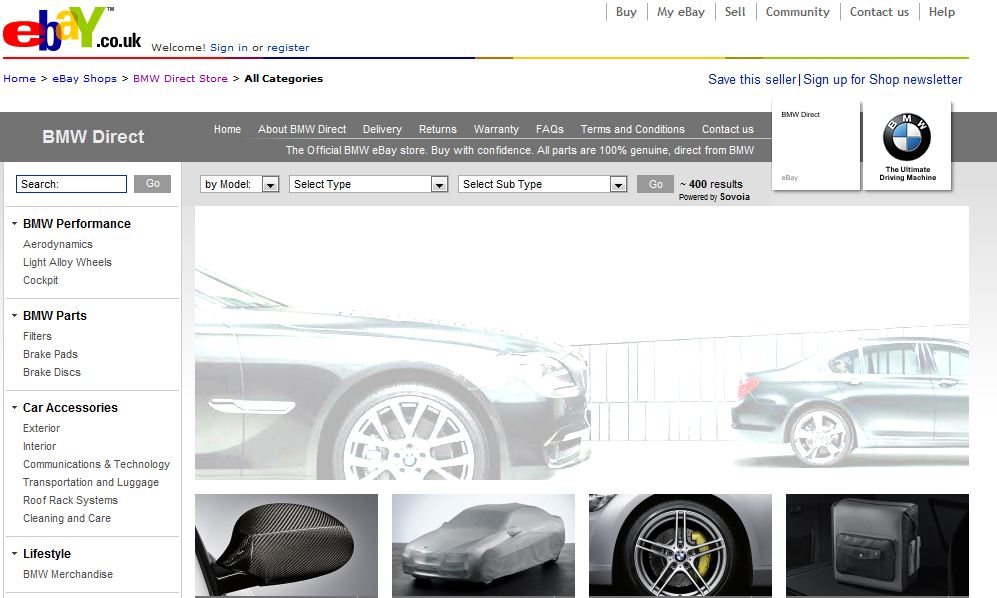This screenshot has height=598, width=997.
Task: Open My eBay menu
Action: pos(680,11)
